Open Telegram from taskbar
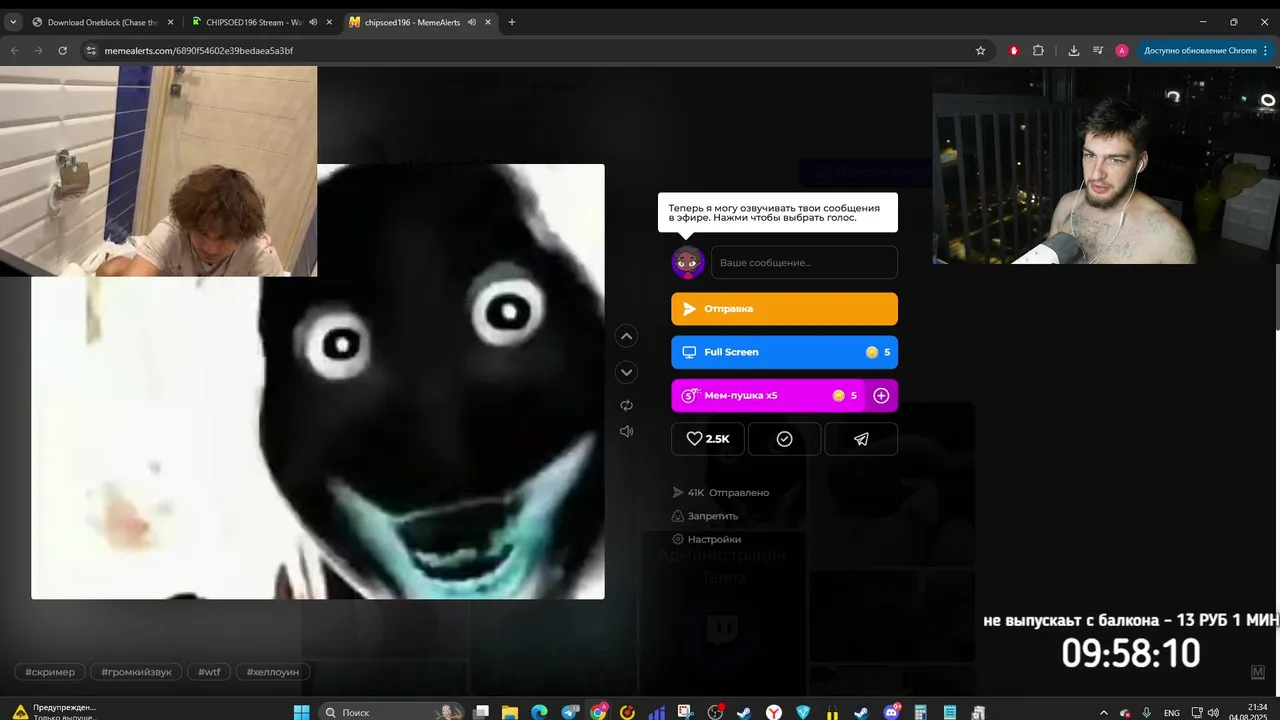This screenshot has width=1280, height=720. pyautogui.click(x=571, y=712)
